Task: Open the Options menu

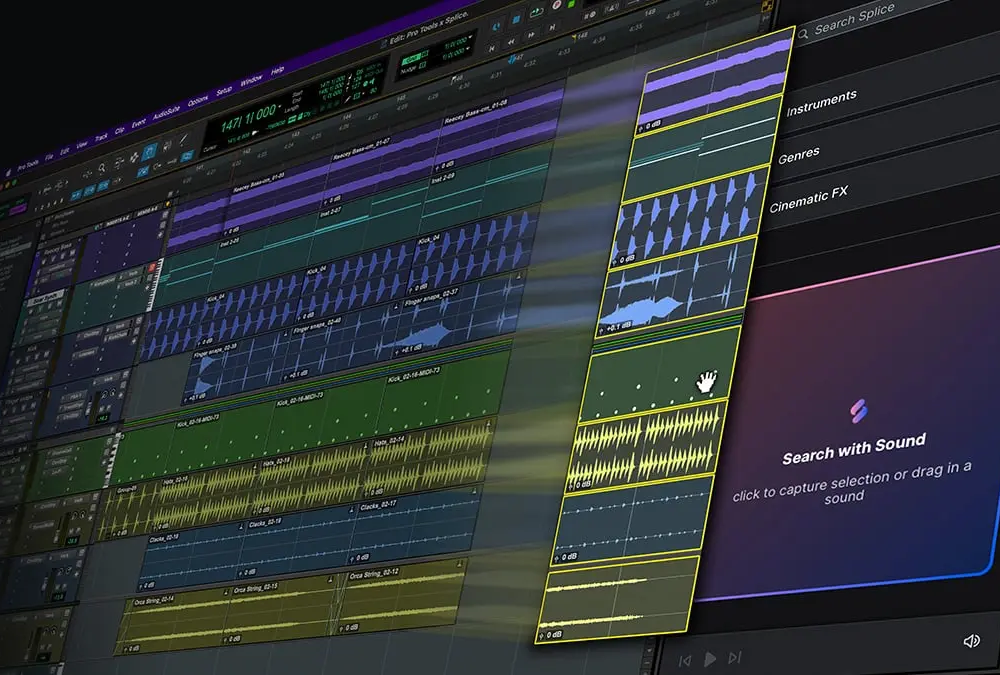Action: (198, 101)
